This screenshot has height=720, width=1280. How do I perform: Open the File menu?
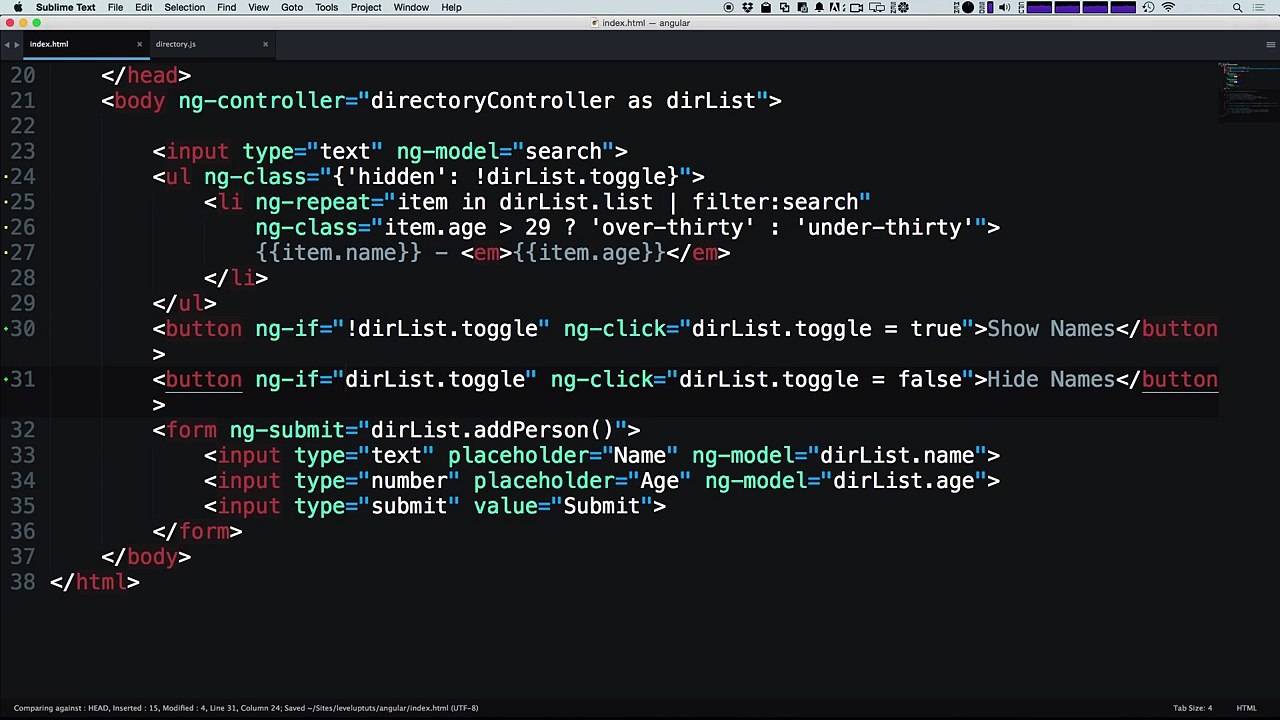click(x=115, y=7)
